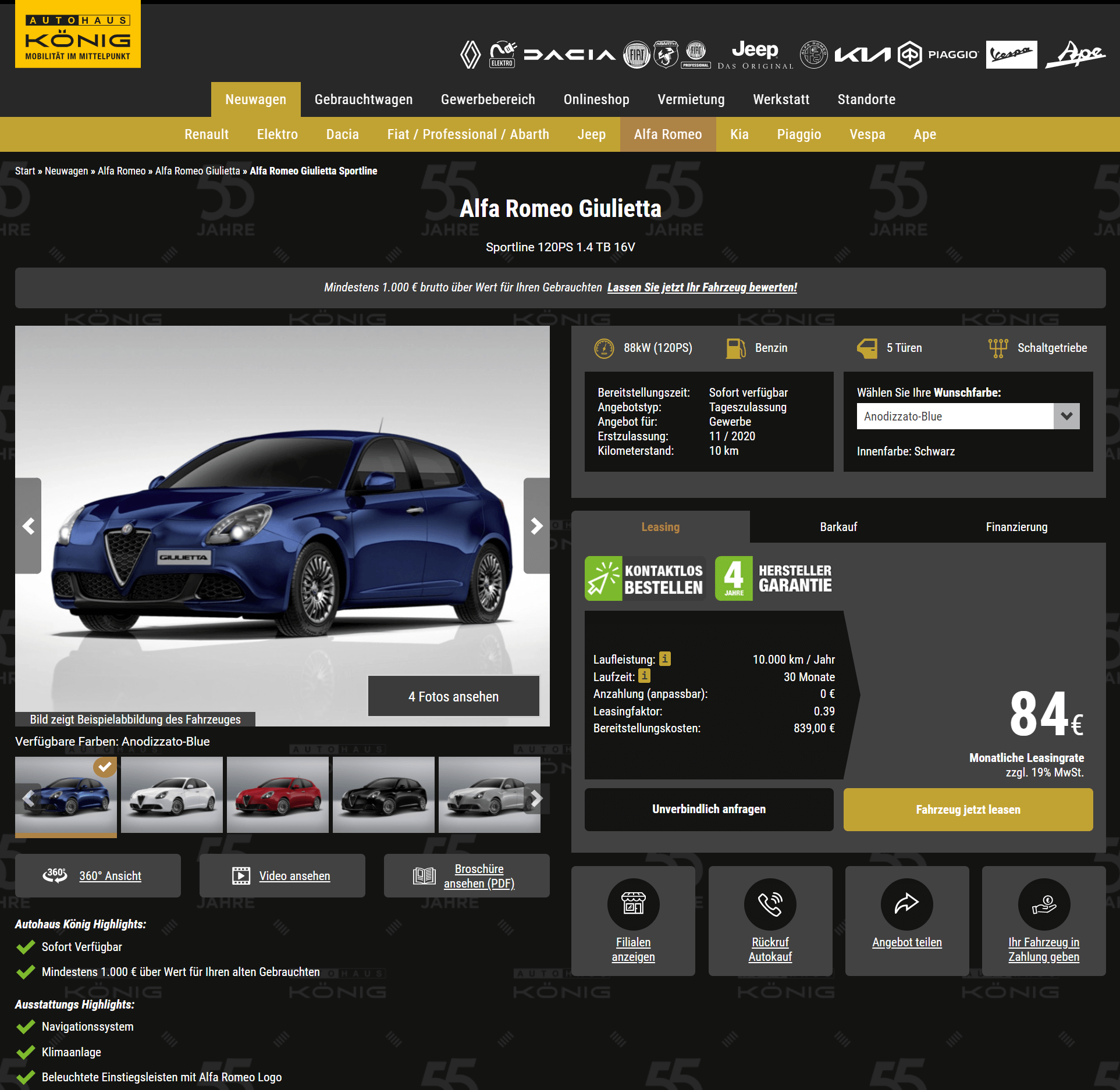Go to the Onlineshop menu item

596,99
